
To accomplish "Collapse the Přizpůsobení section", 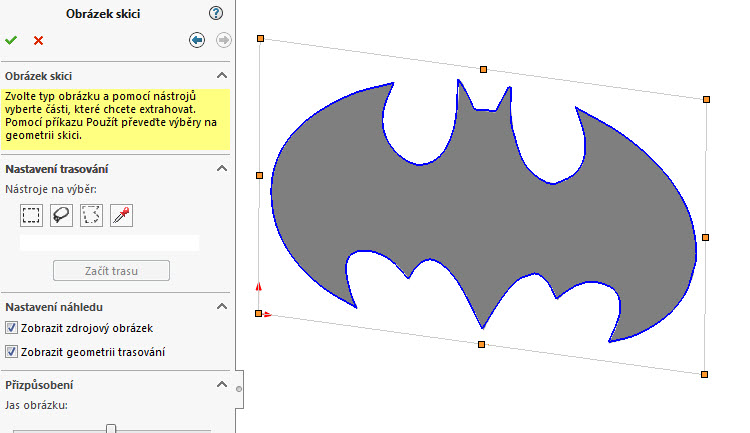I will [x=221, y=384].
